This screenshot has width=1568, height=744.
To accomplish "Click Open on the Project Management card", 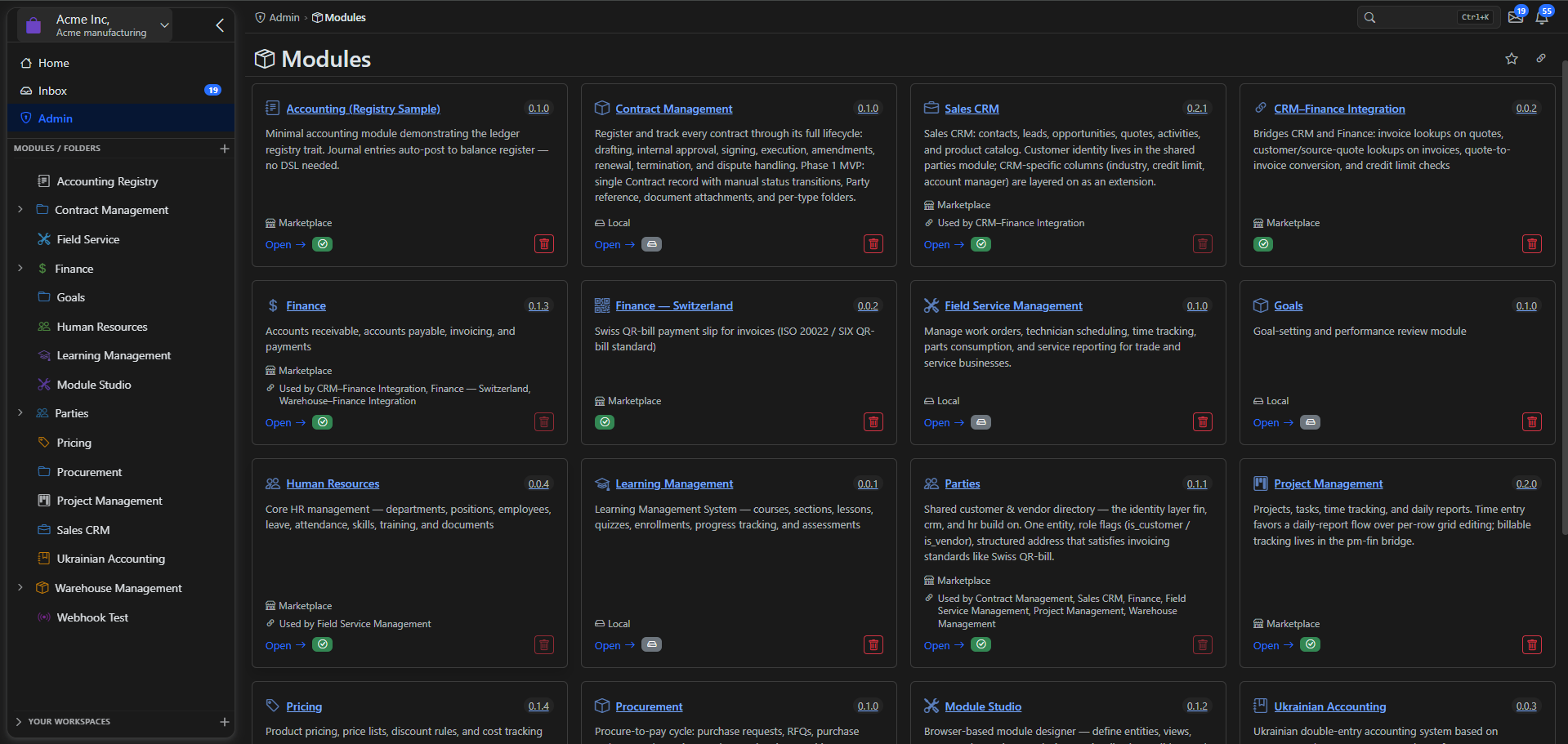I will point(1273,645).
